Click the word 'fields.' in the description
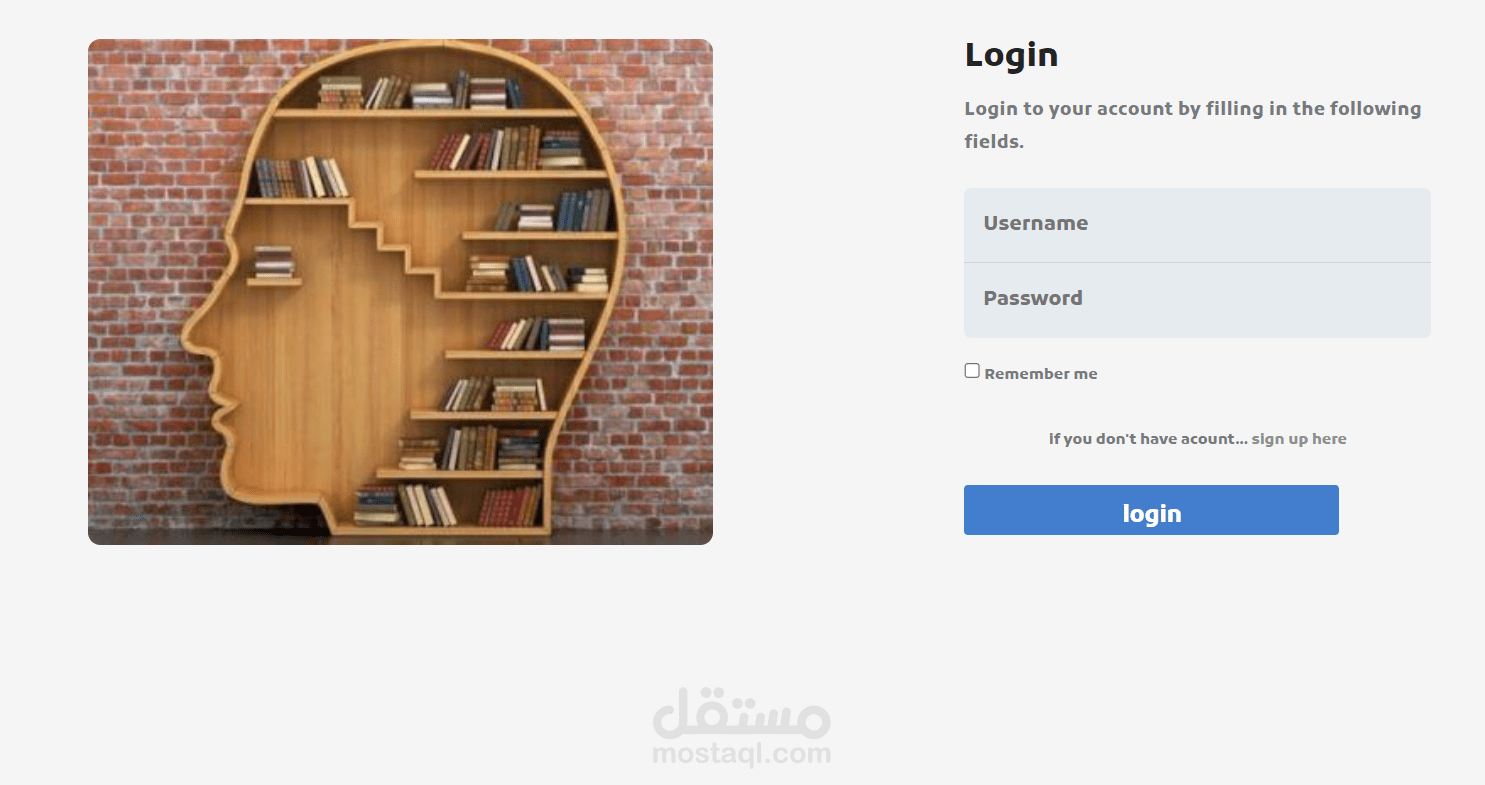The width and height of the screenshot is (1485, 785). point(994,141)
